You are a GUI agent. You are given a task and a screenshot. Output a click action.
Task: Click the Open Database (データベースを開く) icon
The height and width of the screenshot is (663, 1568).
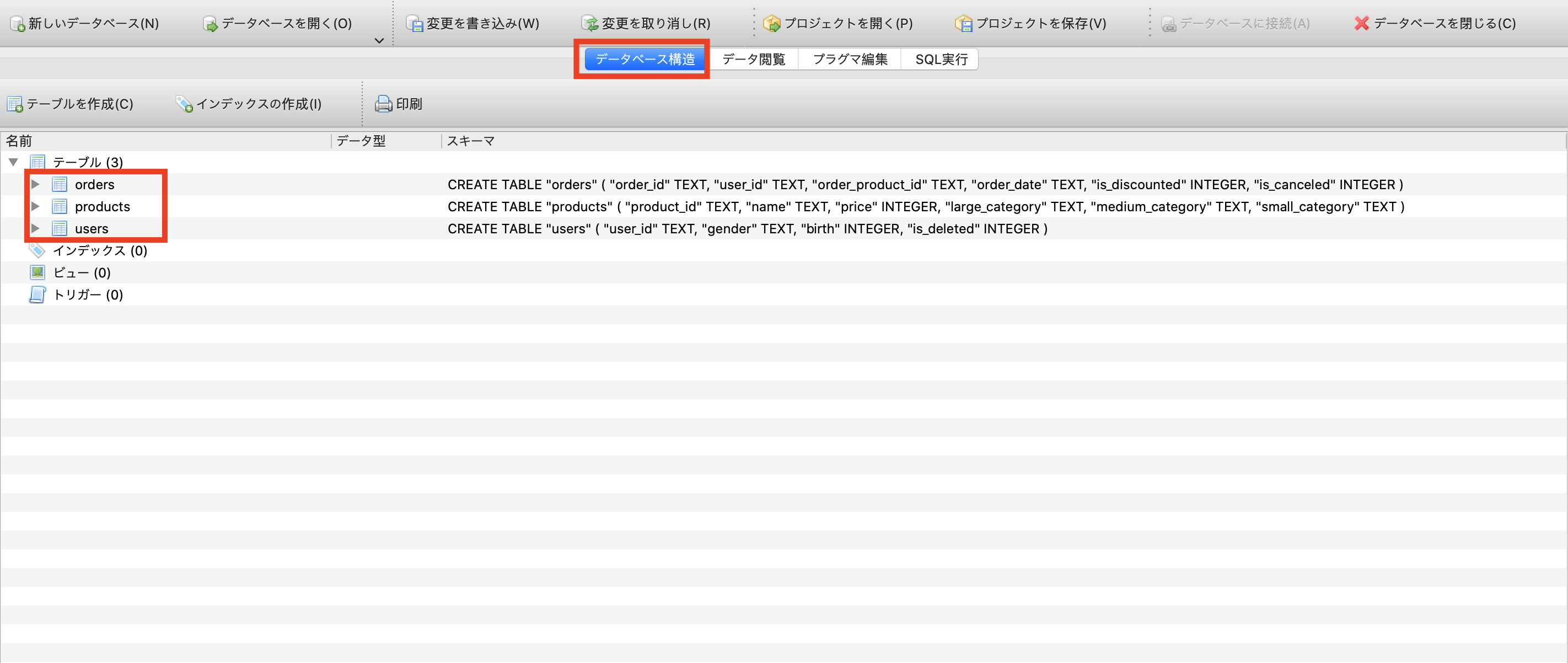pyautogui.click(x=211, y=24)
